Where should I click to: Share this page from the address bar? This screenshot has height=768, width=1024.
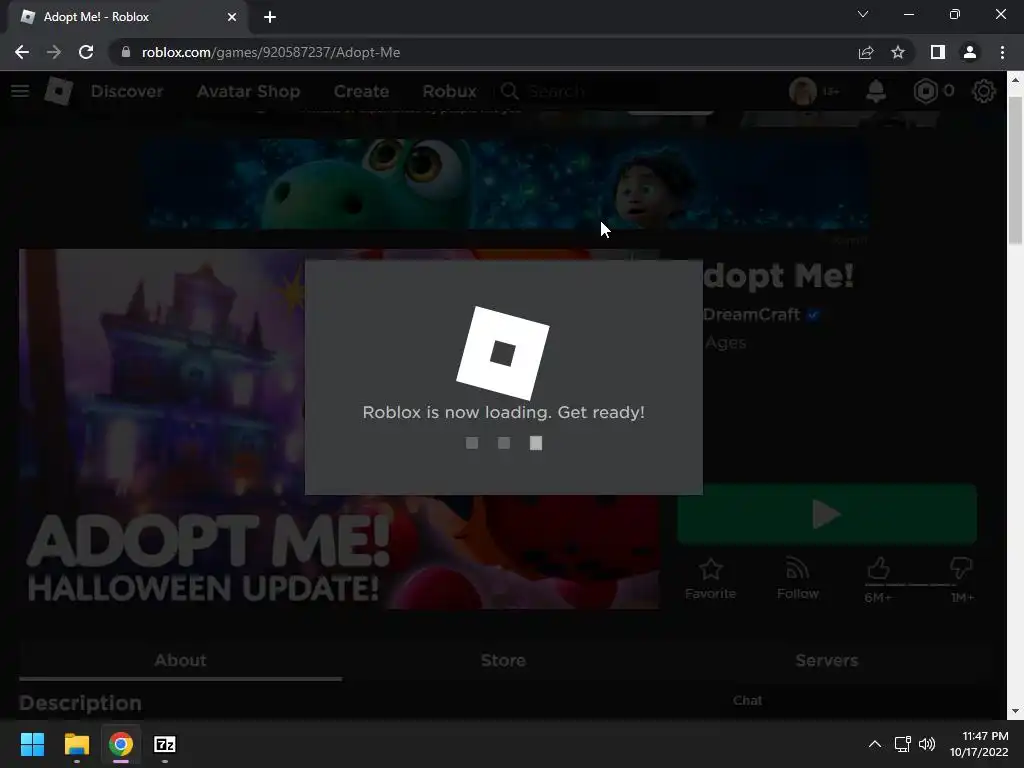click(866, 52)
